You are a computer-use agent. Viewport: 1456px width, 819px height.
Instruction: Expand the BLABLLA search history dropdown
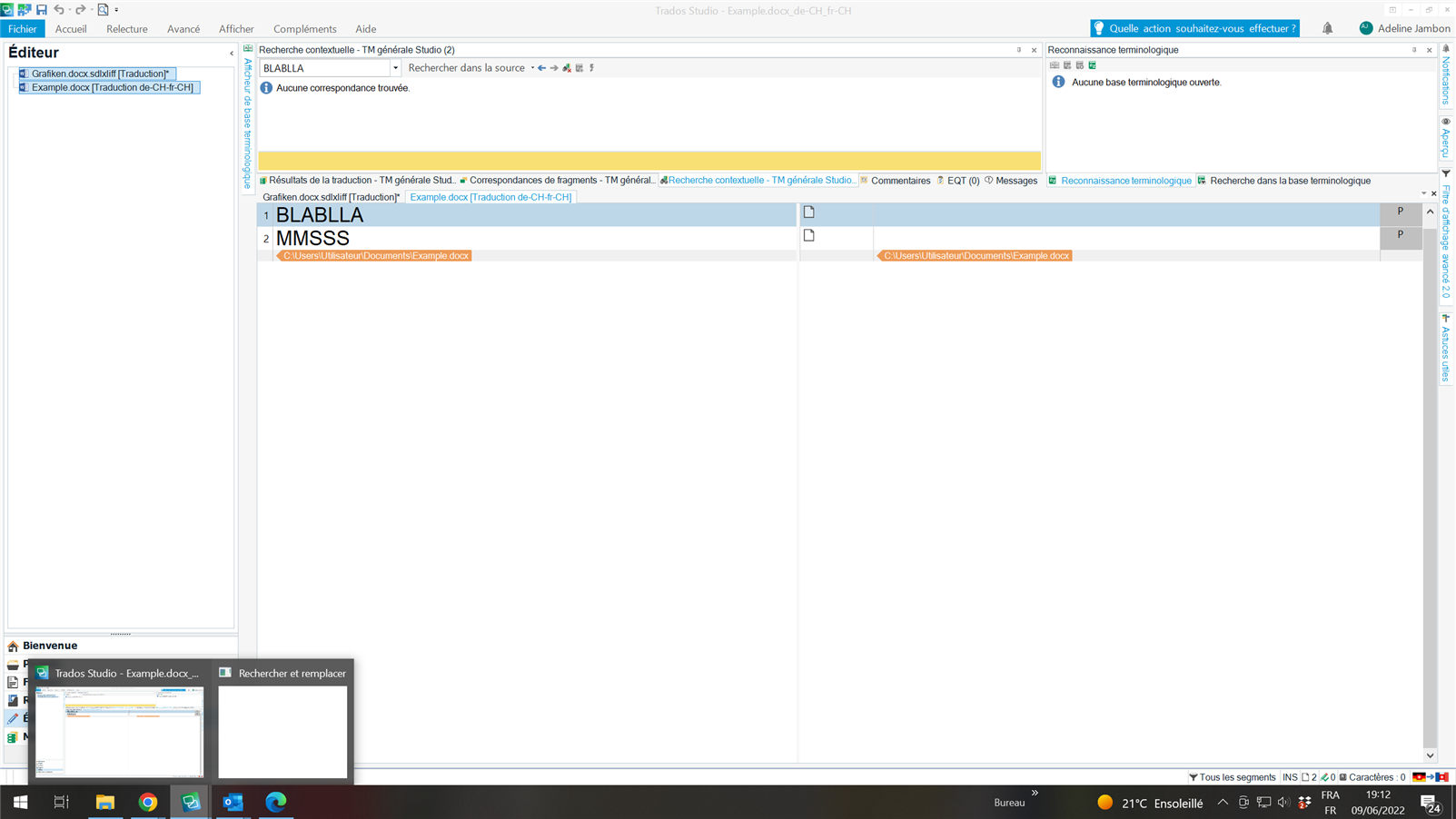click(395, 68)
